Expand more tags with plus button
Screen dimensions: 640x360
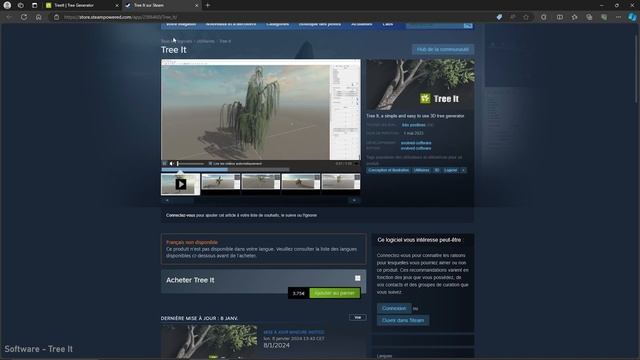(x=463, y=170)
